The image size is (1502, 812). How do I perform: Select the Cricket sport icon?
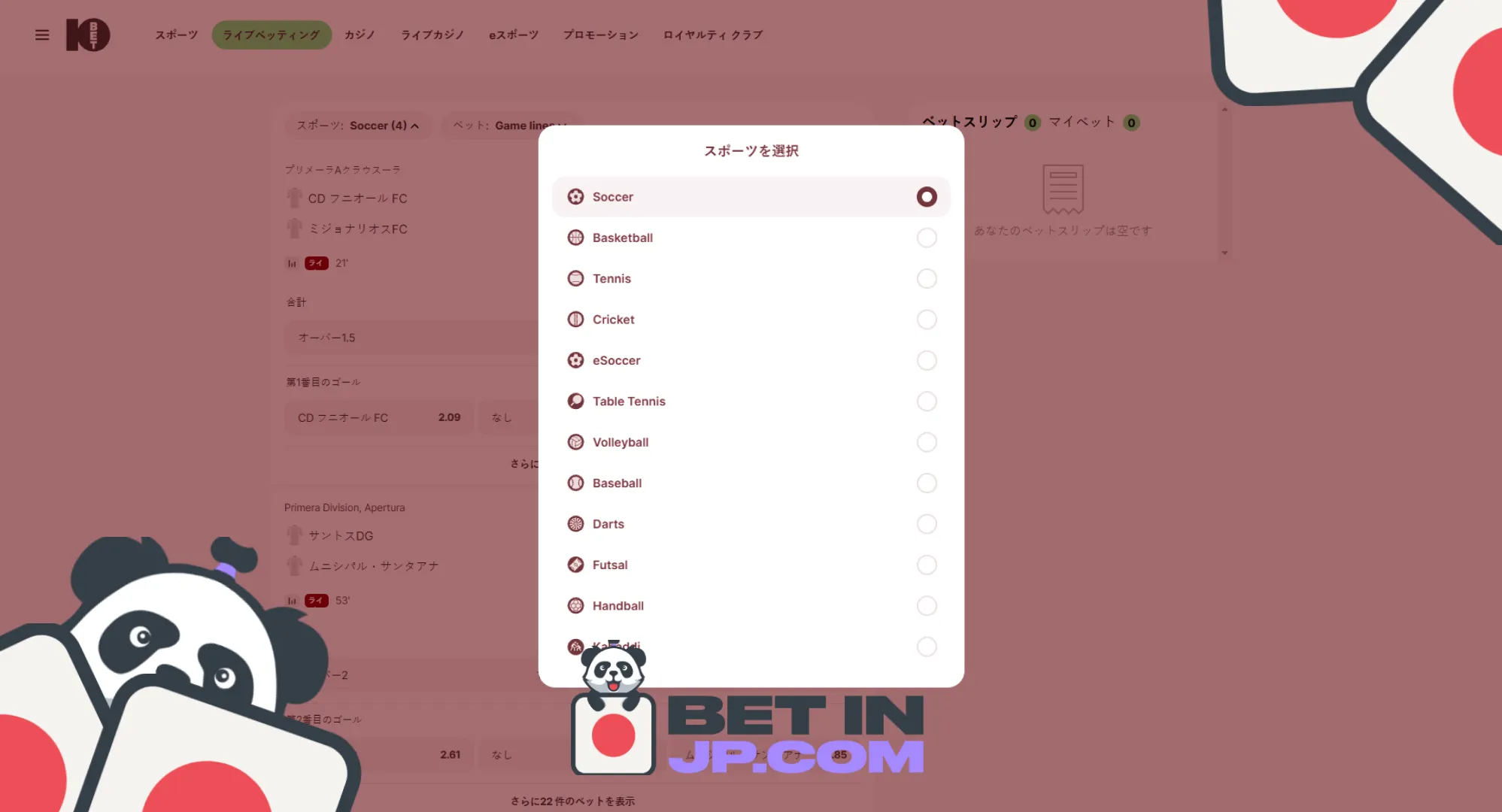click(x=576, y=319)
